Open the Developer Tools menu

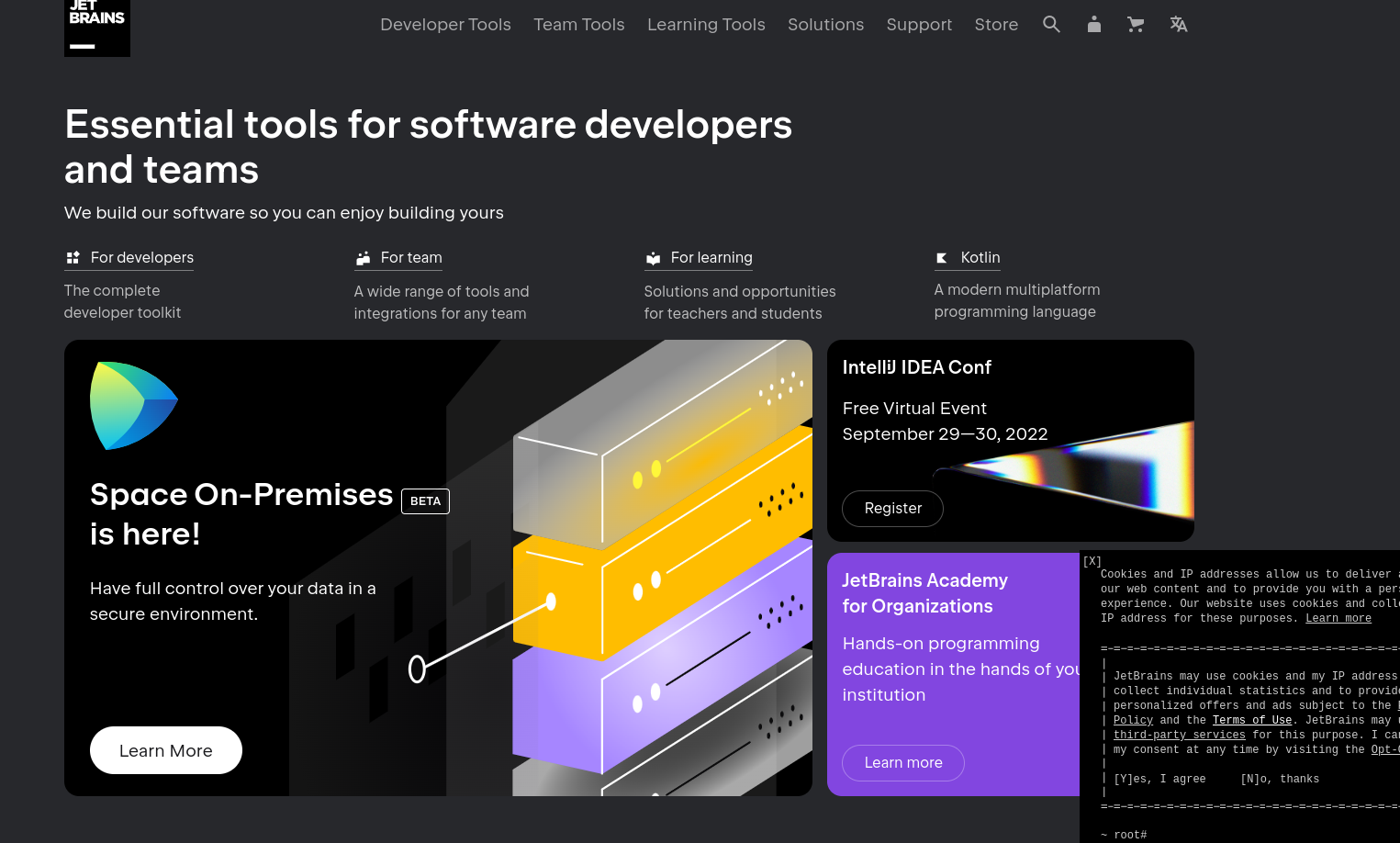pos(445,25)
